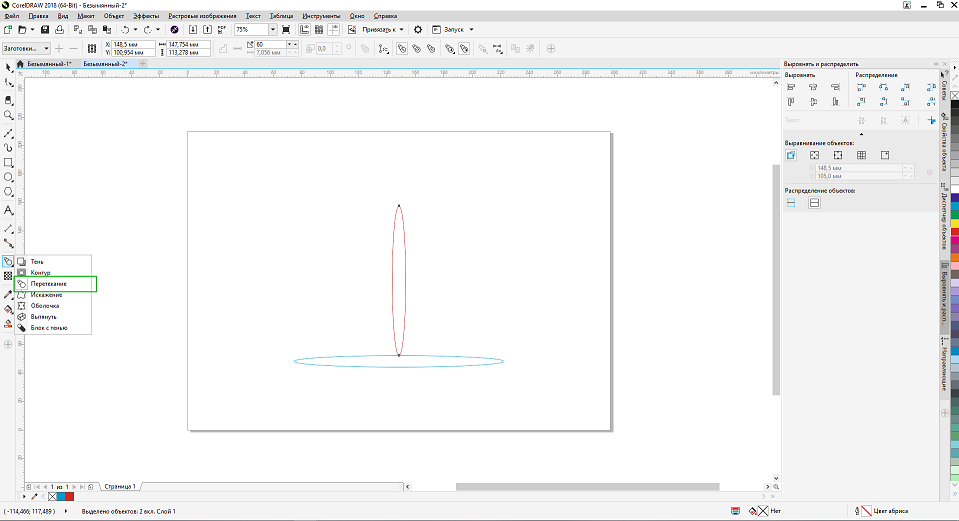Viewport: 959px width, 521px height.
Task: Toggle align to grid option
Action: click(861, 155)
